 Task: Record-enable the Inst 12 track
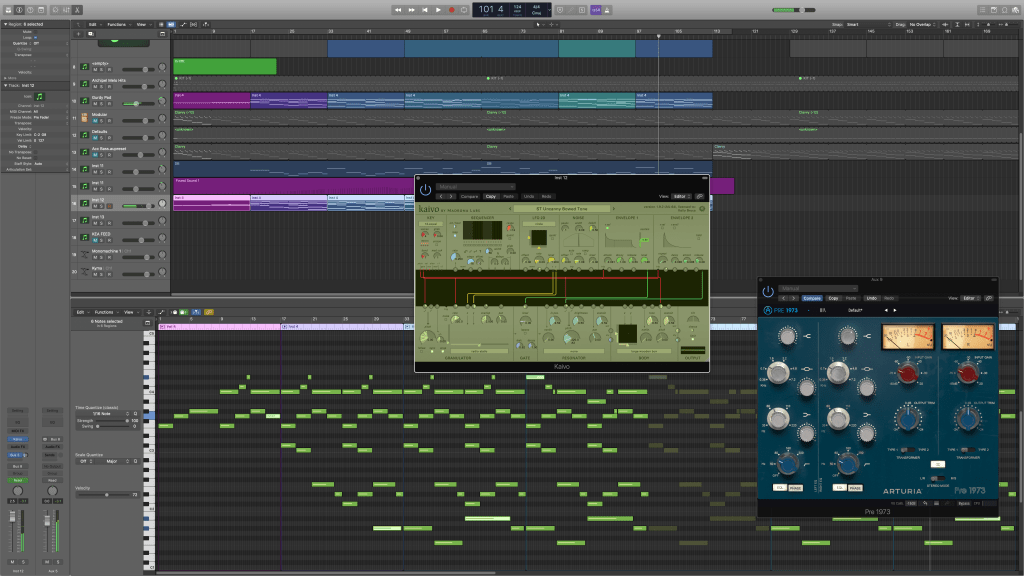pyautogui.click(x=109, y=206)
